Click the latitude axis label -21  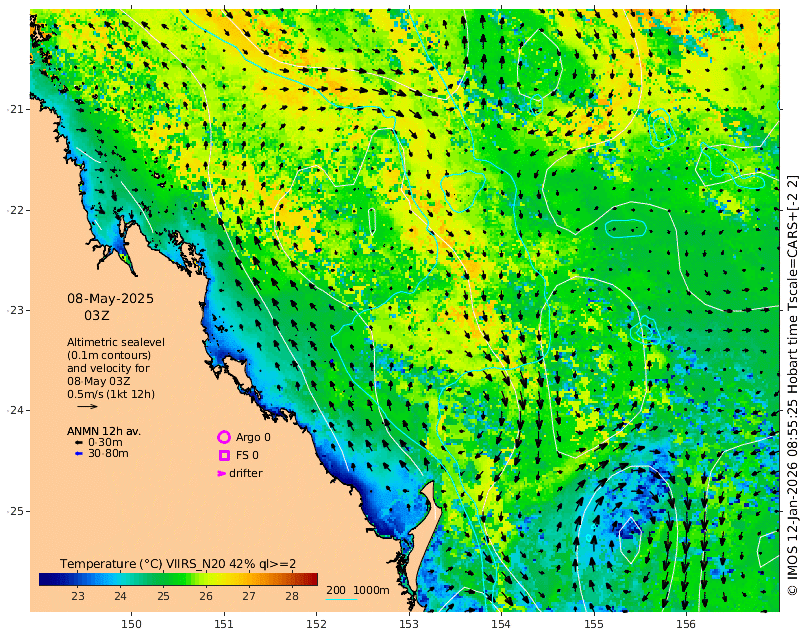(x=15, y=109)
